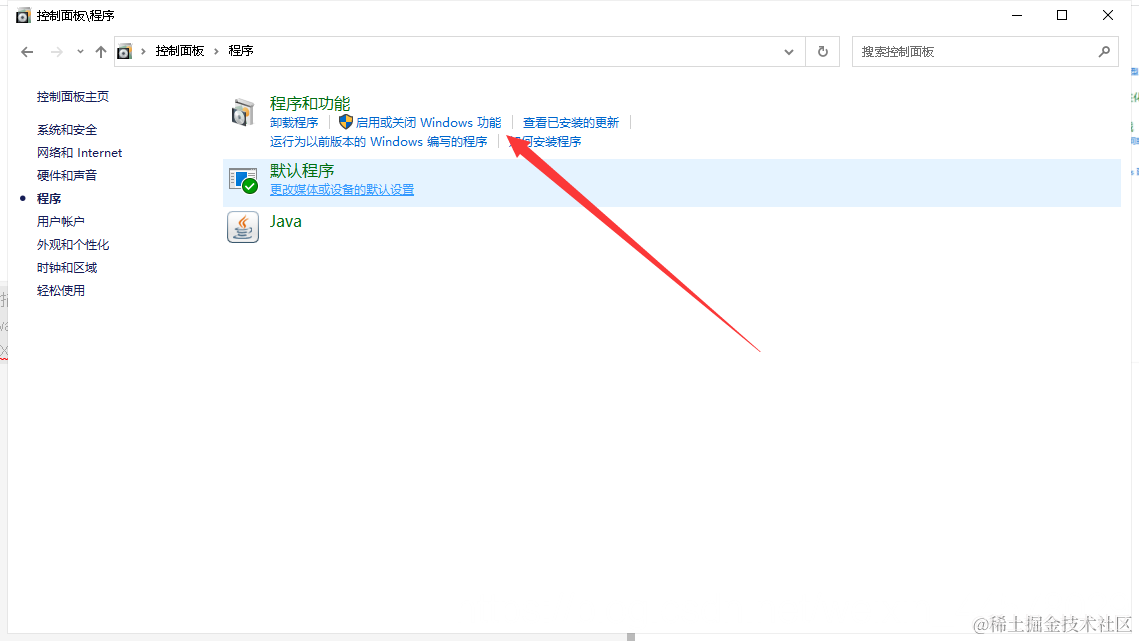
Task: Click the Java coffee cup icon
Action: [243, 227]
